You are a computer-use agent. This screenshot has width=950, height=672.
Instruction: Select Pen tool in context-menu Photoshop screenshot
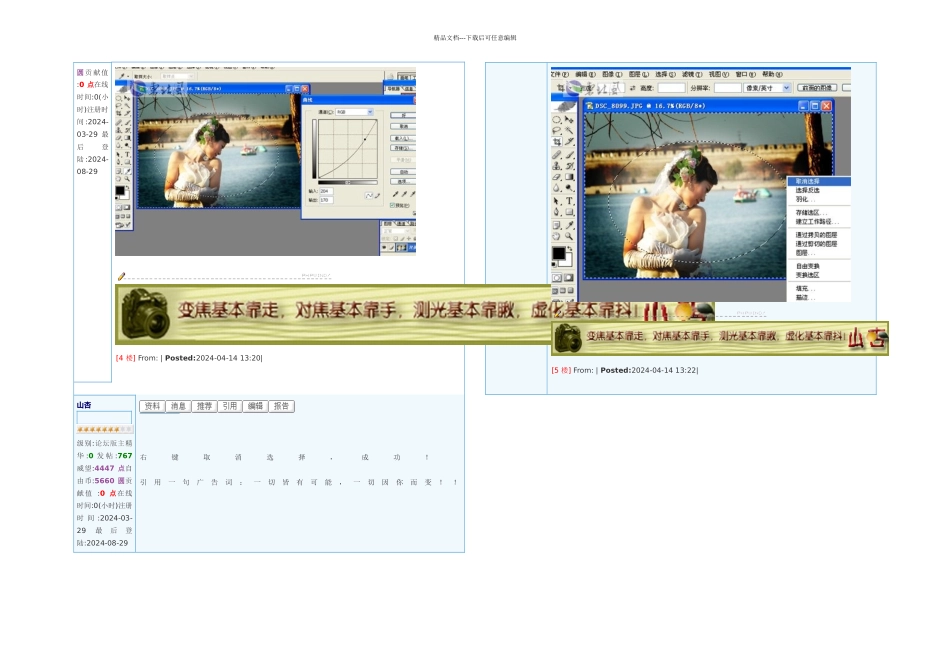click(556, 212)
